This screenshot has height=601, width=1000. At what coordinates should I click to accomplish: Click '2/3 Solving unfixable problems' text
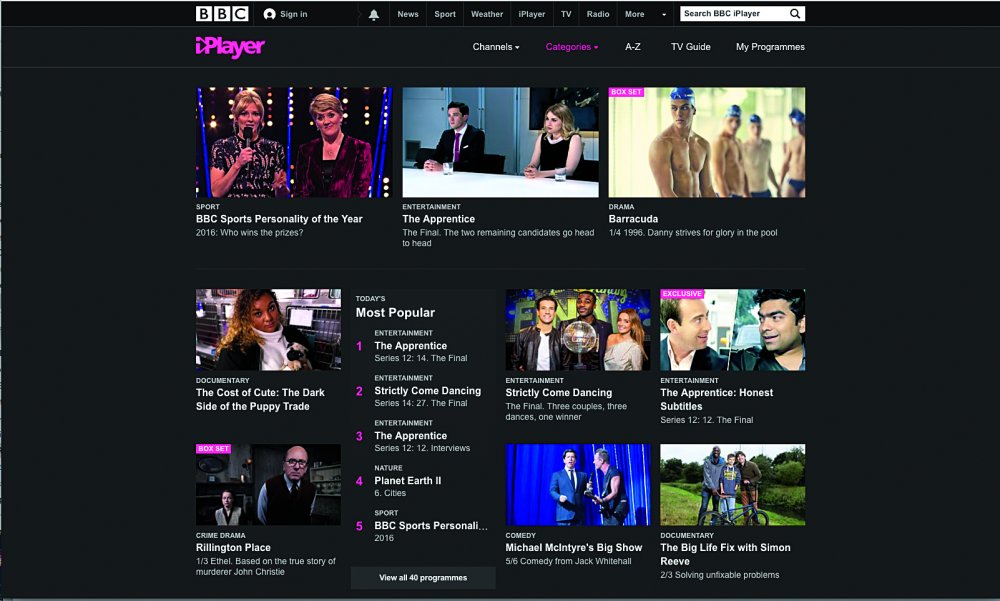(719, 575)
